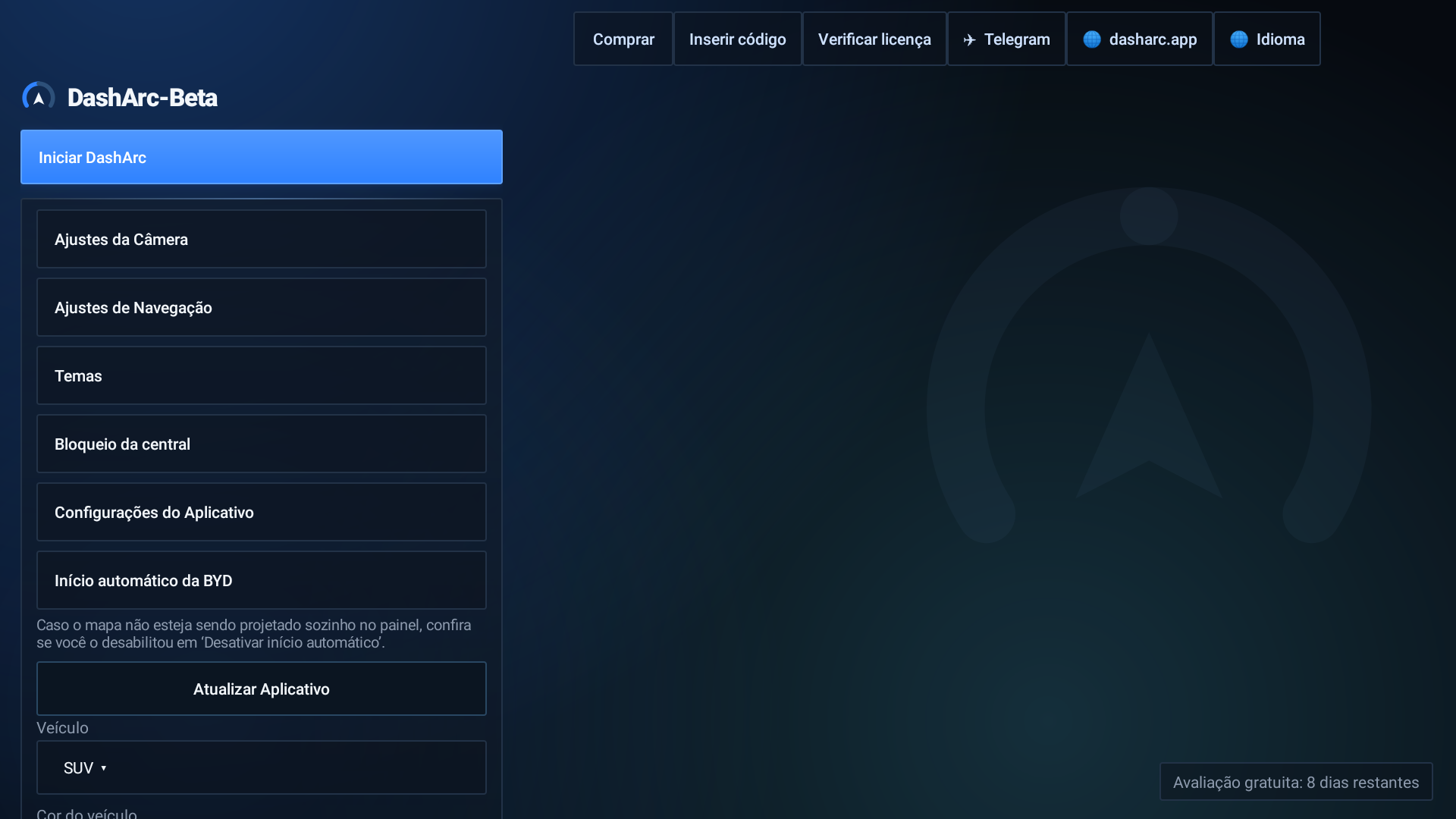
Task: Click the SUV dropdown arrow
Action: point(104,768)
